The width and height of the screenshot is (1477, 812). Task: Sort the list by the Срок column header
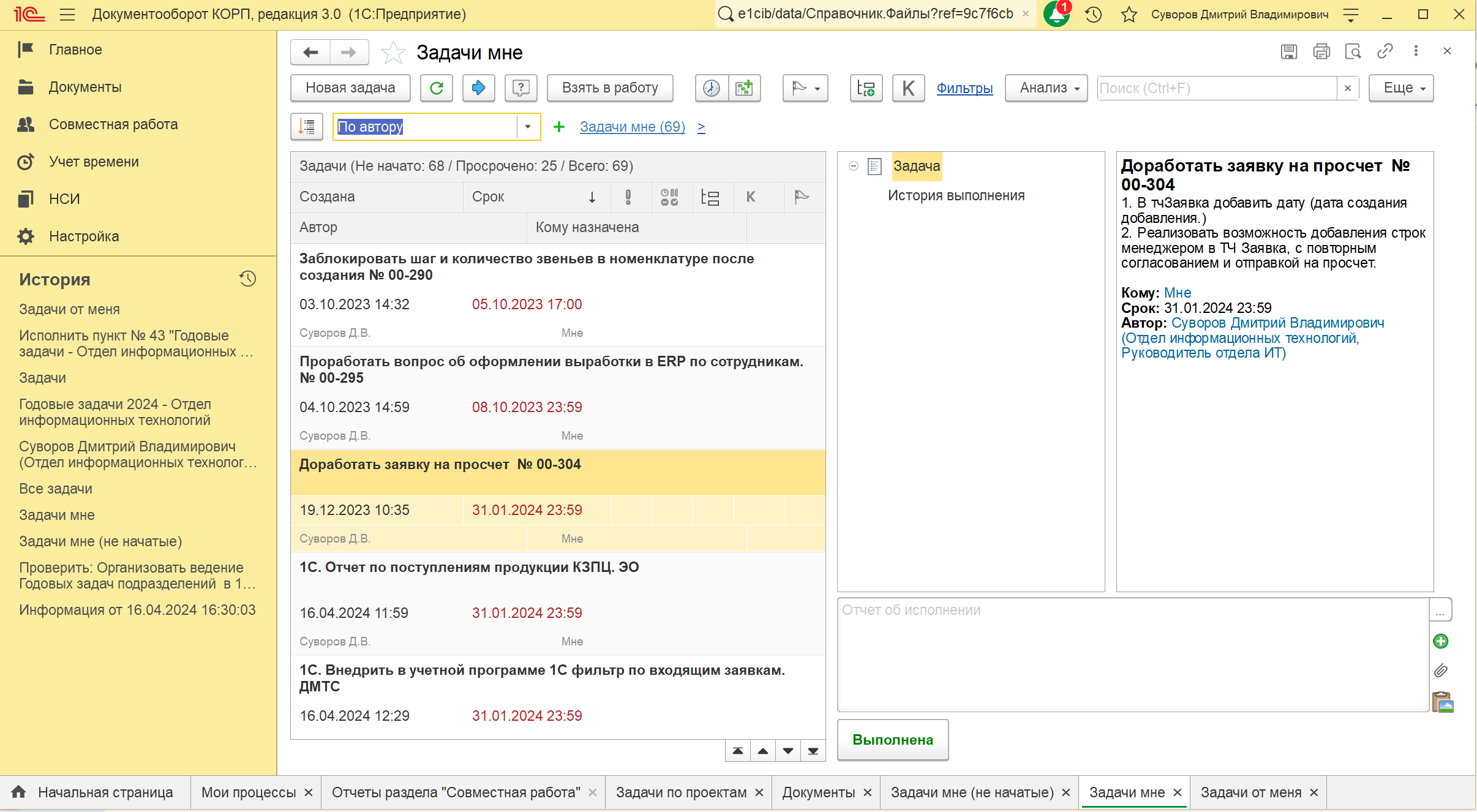click(536, 197)
